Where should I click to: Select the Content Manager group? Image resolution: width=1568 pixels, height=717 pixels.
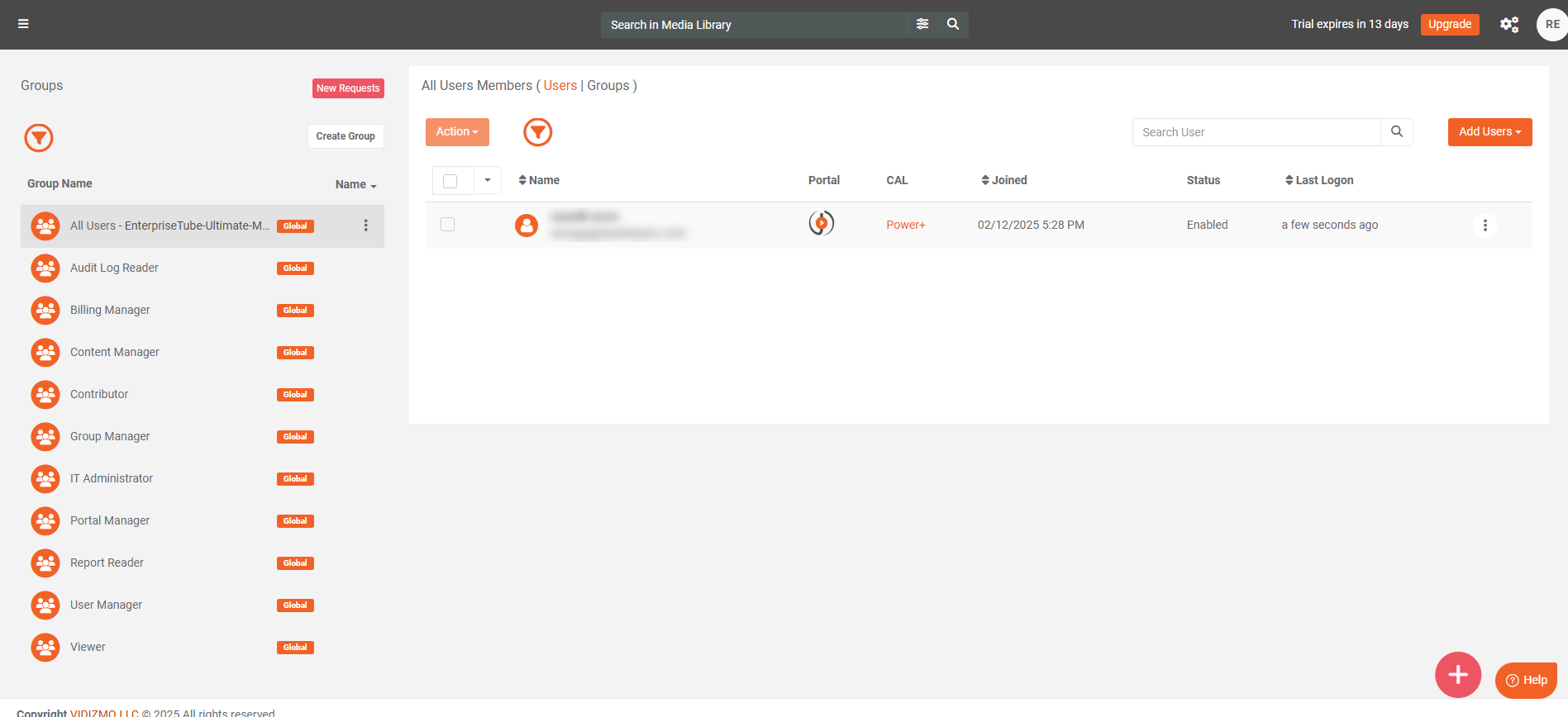pyautogui.click(x=115, y=352)
